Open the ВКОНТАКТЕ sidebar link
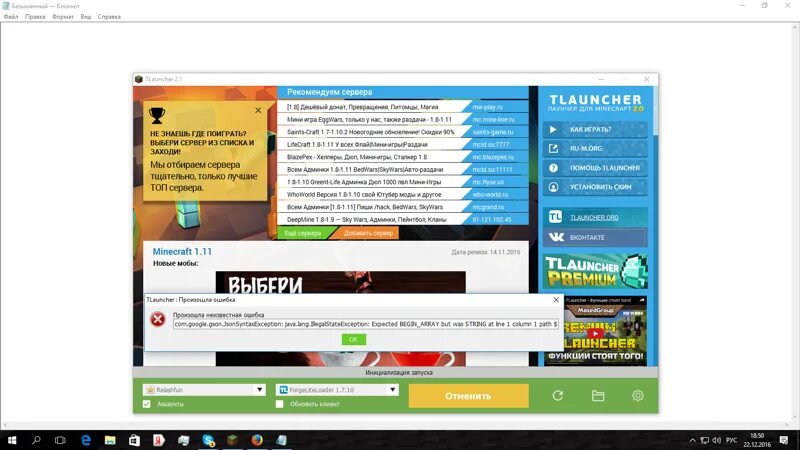This screenshot has height=450, width=800. [x=595, y=237]
